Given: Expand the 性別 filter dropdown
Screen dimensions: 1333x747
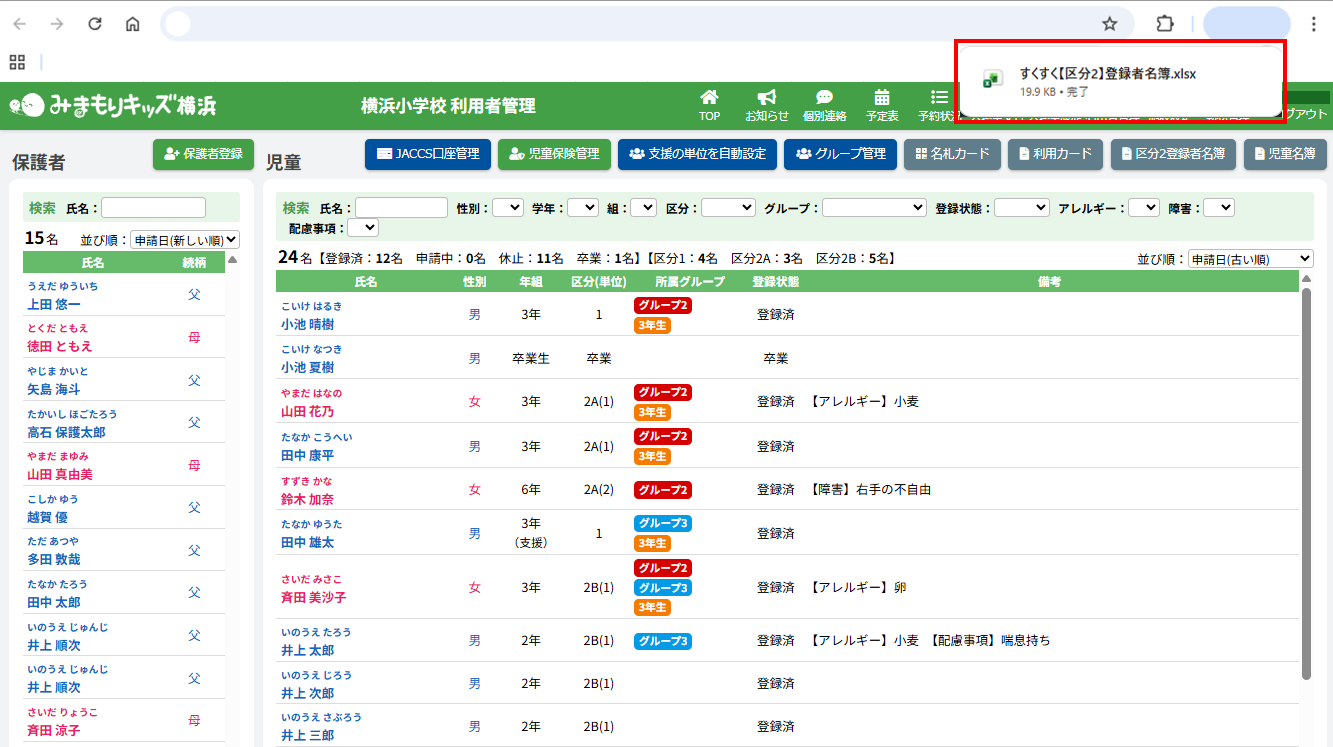Looking at the screenshot, I should (x=507, y=208).
